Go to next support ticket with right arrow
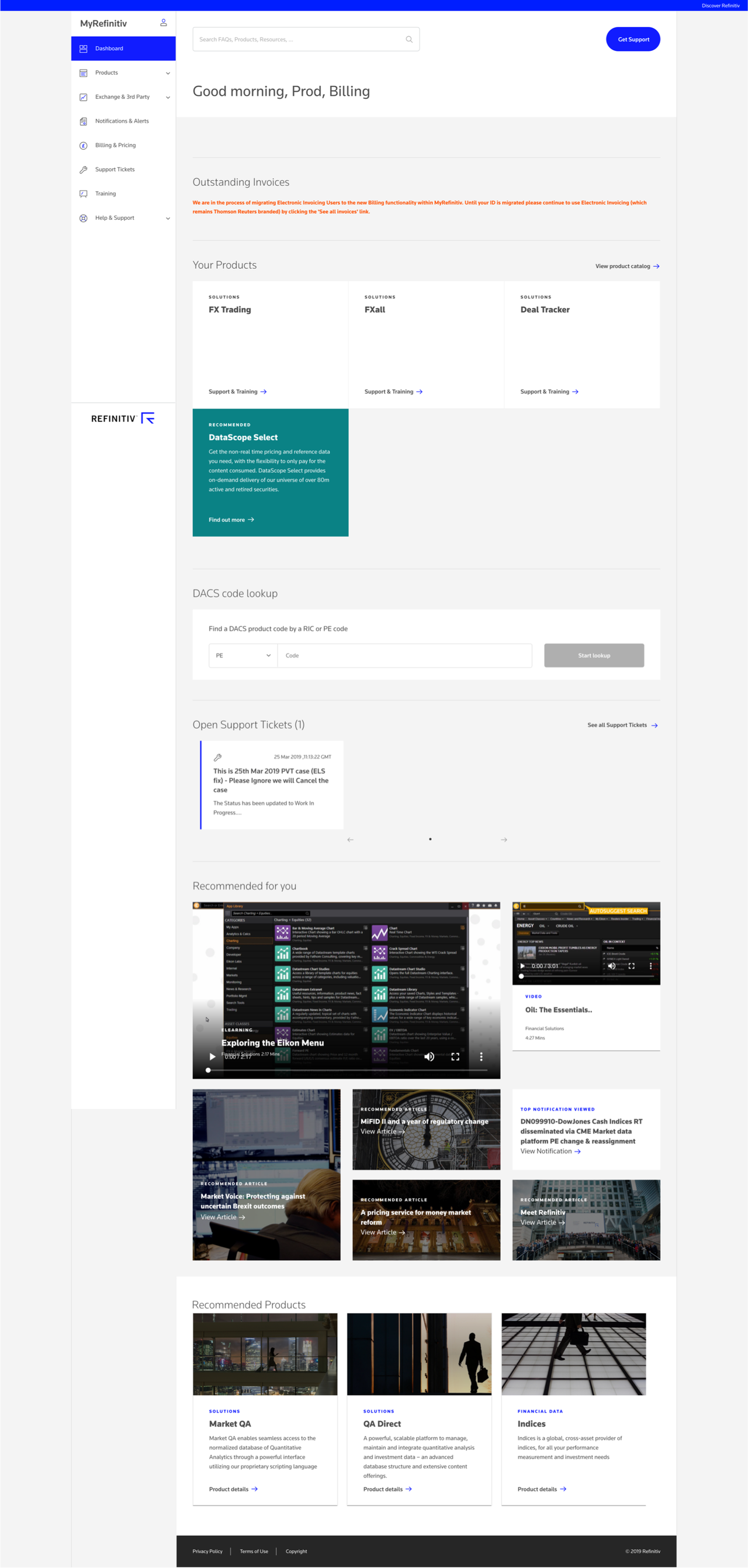This screenshot has height=1568, width=748. pyautogui.click(x=504, y=840)
